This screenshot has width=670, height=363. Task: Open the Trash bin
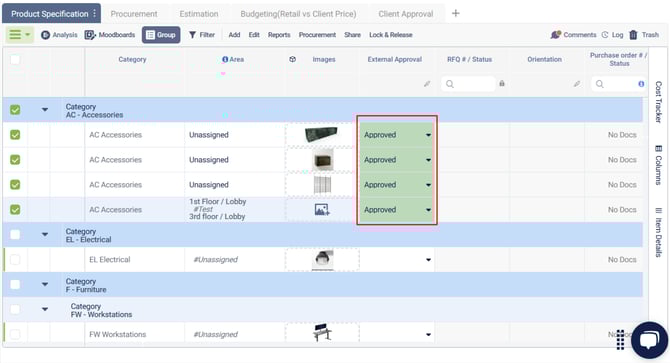pos(644,35)
